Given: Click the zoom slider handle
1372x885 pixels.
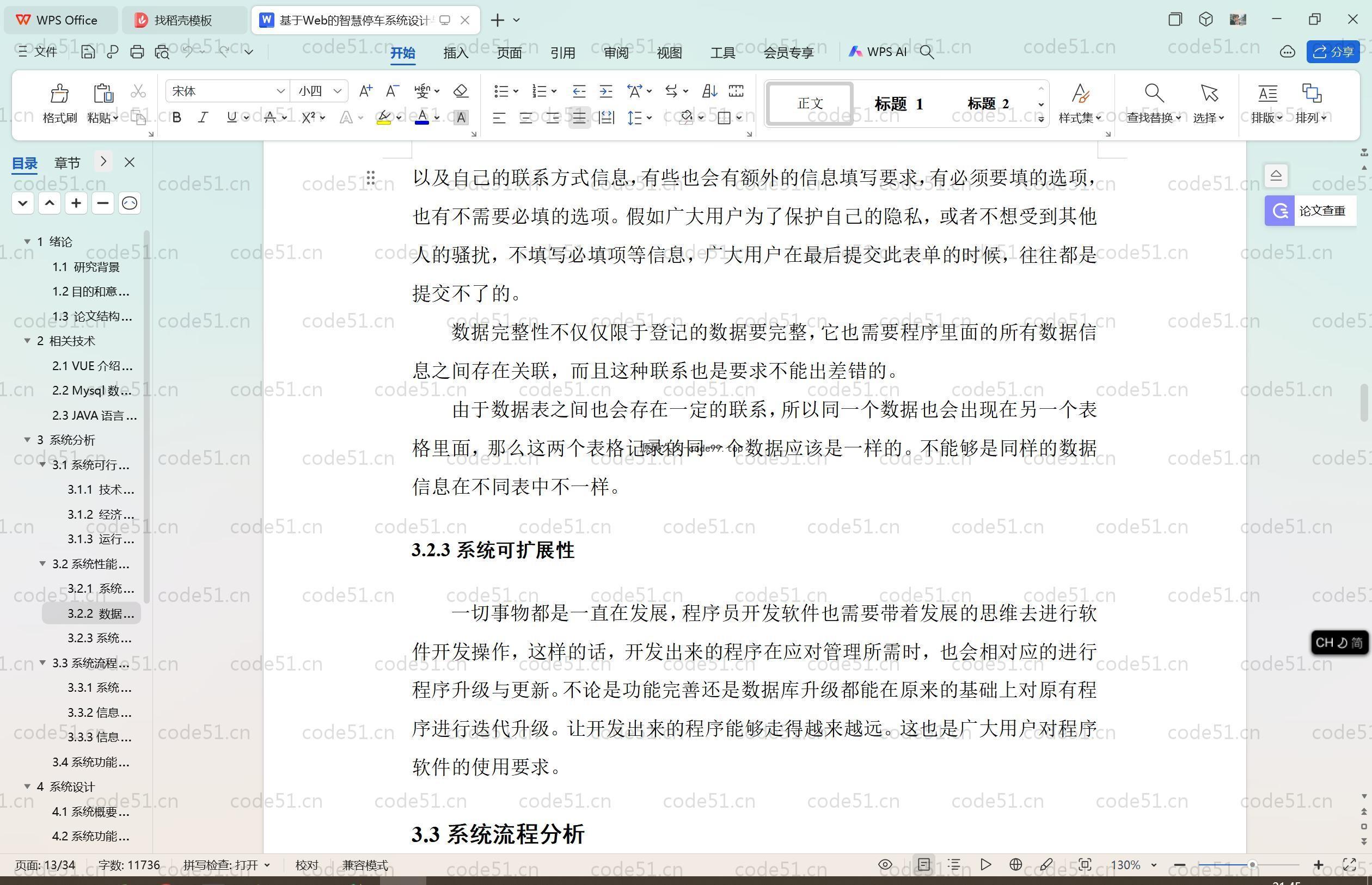Looking at the screenshot, I should 1252,864.
